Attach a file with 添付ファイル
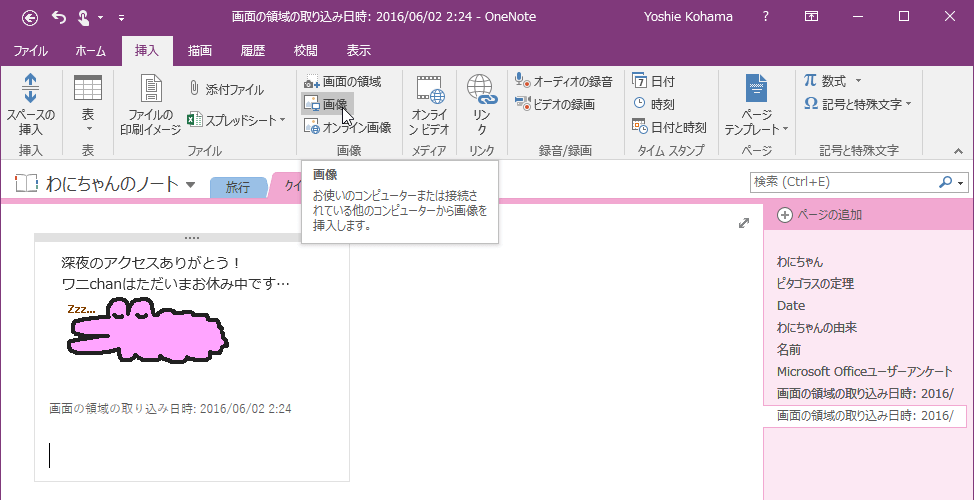Image resolution: width=974 pixels, height=500 pixels. (226, 89)
